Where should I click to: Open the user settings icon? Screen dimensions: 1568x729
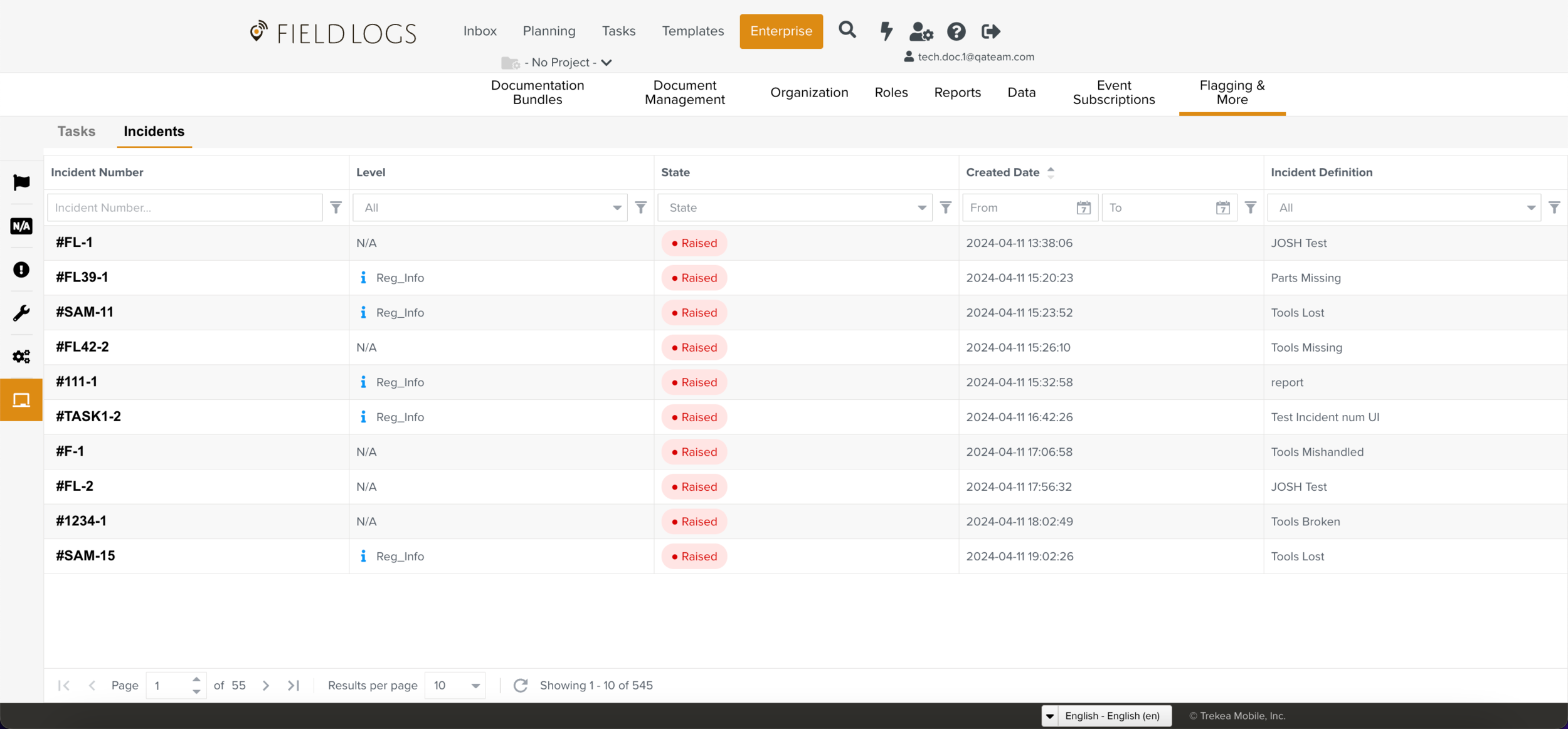click(921, 31)
